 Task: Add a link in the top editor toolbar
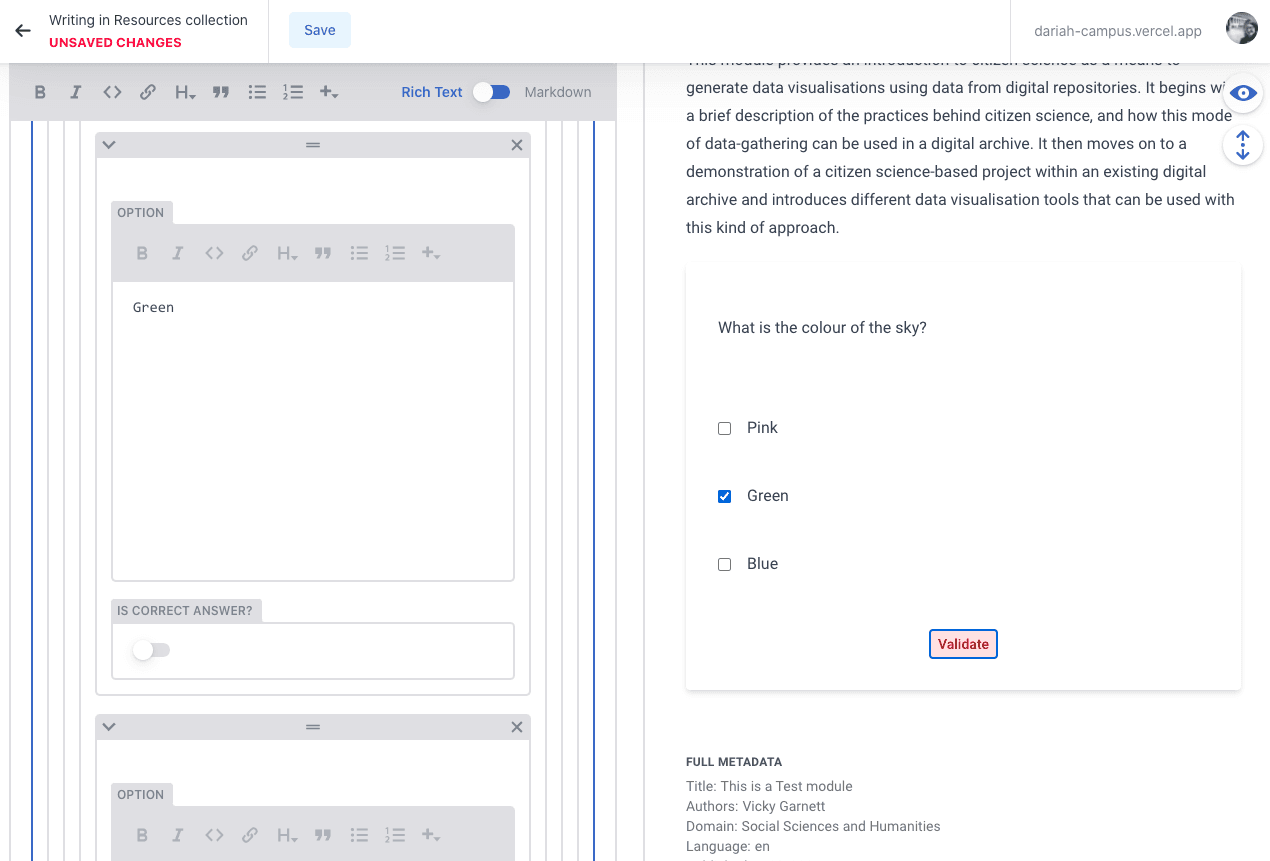point(148,92)
